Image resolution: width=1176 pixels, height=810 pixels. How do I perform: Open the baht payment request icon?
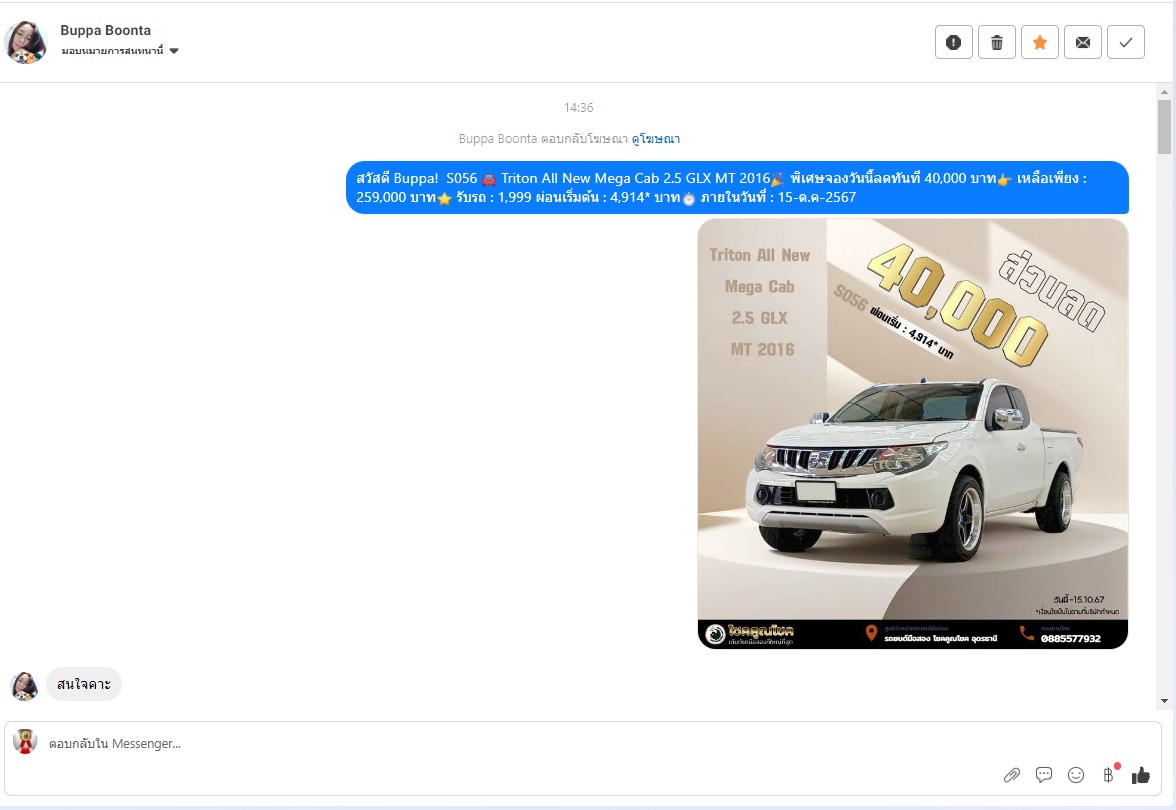pyautogui.click(x=1109, y=774)
